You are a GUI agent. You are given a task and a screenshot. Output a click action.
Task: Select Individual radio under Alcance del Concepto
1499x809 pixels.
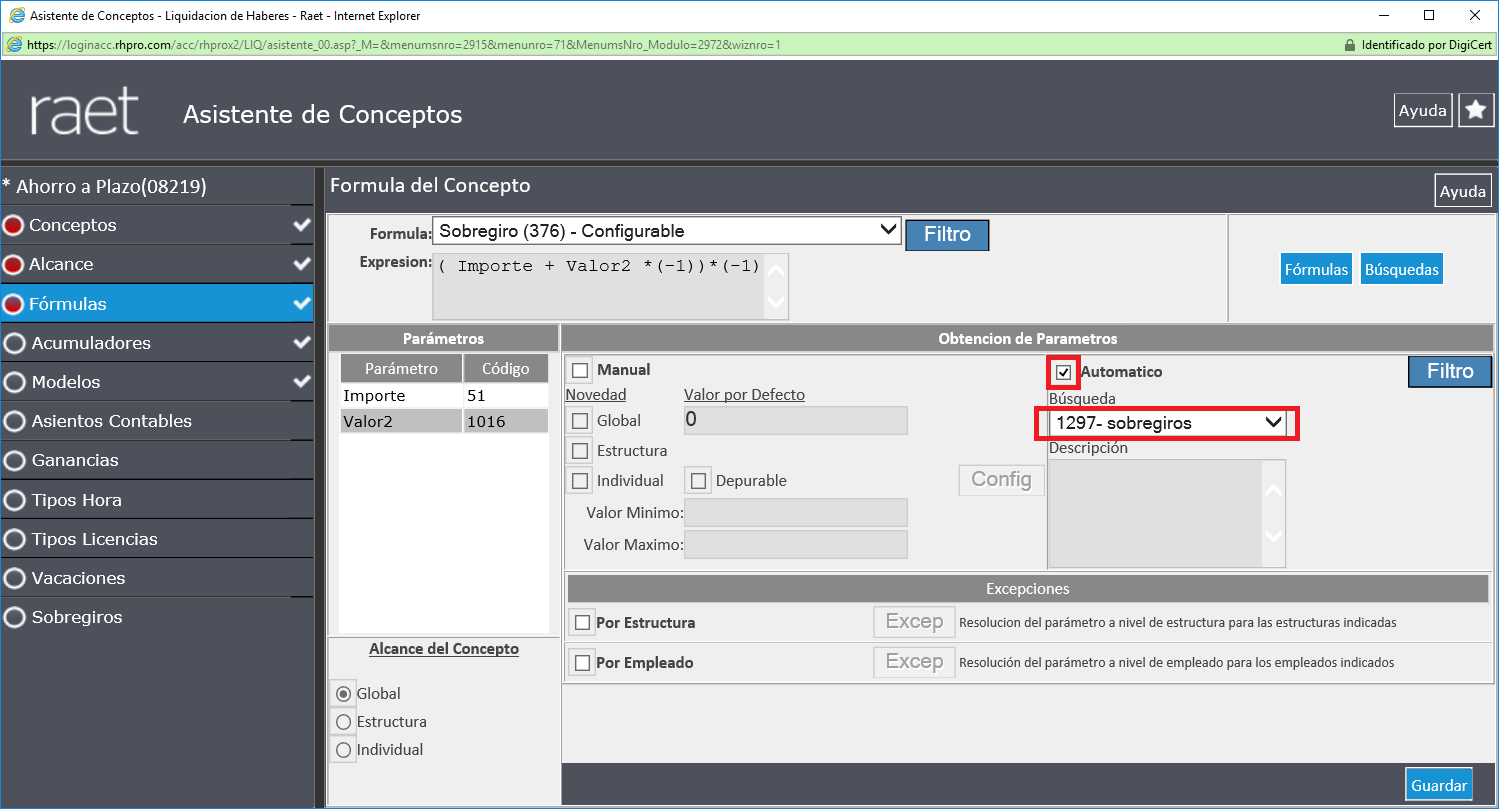[343, 750]
